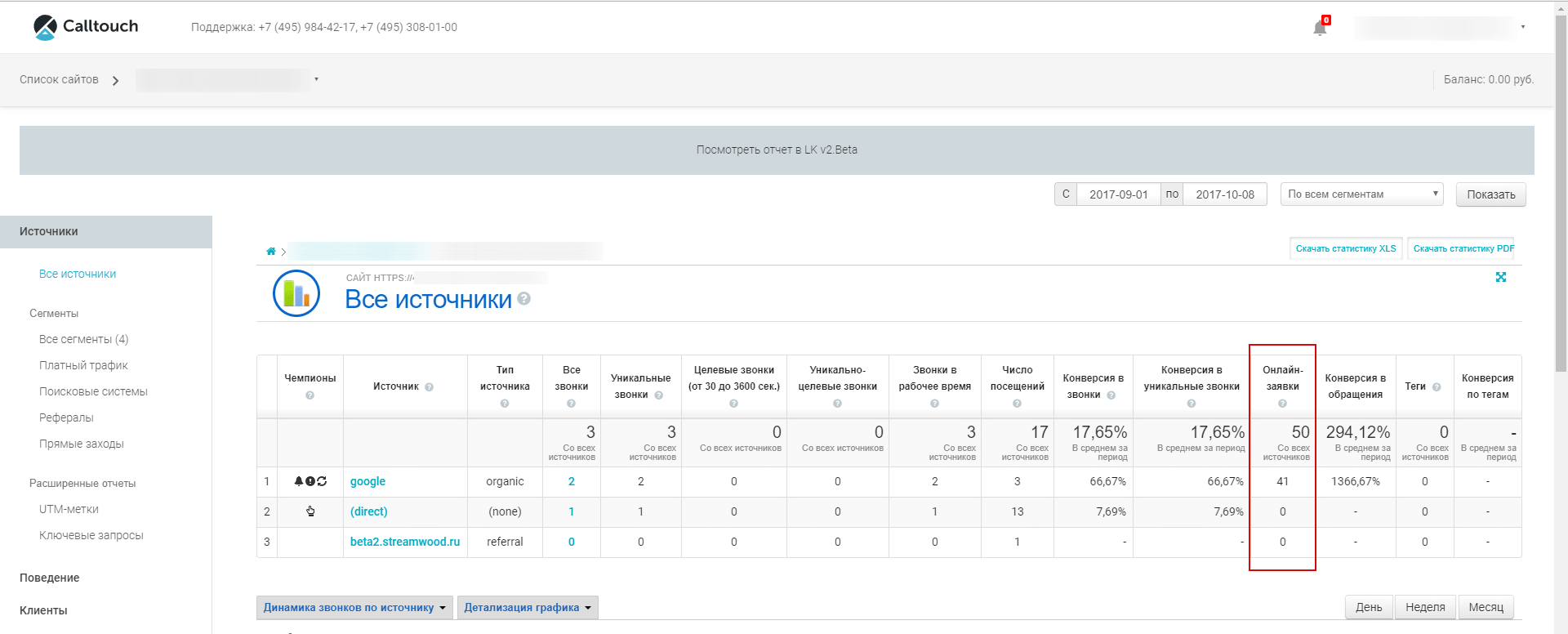Click the help icon next to Все источники title
Image resolution: width=1568 pixels, height=634 pixels.
[x=523, y=299]
